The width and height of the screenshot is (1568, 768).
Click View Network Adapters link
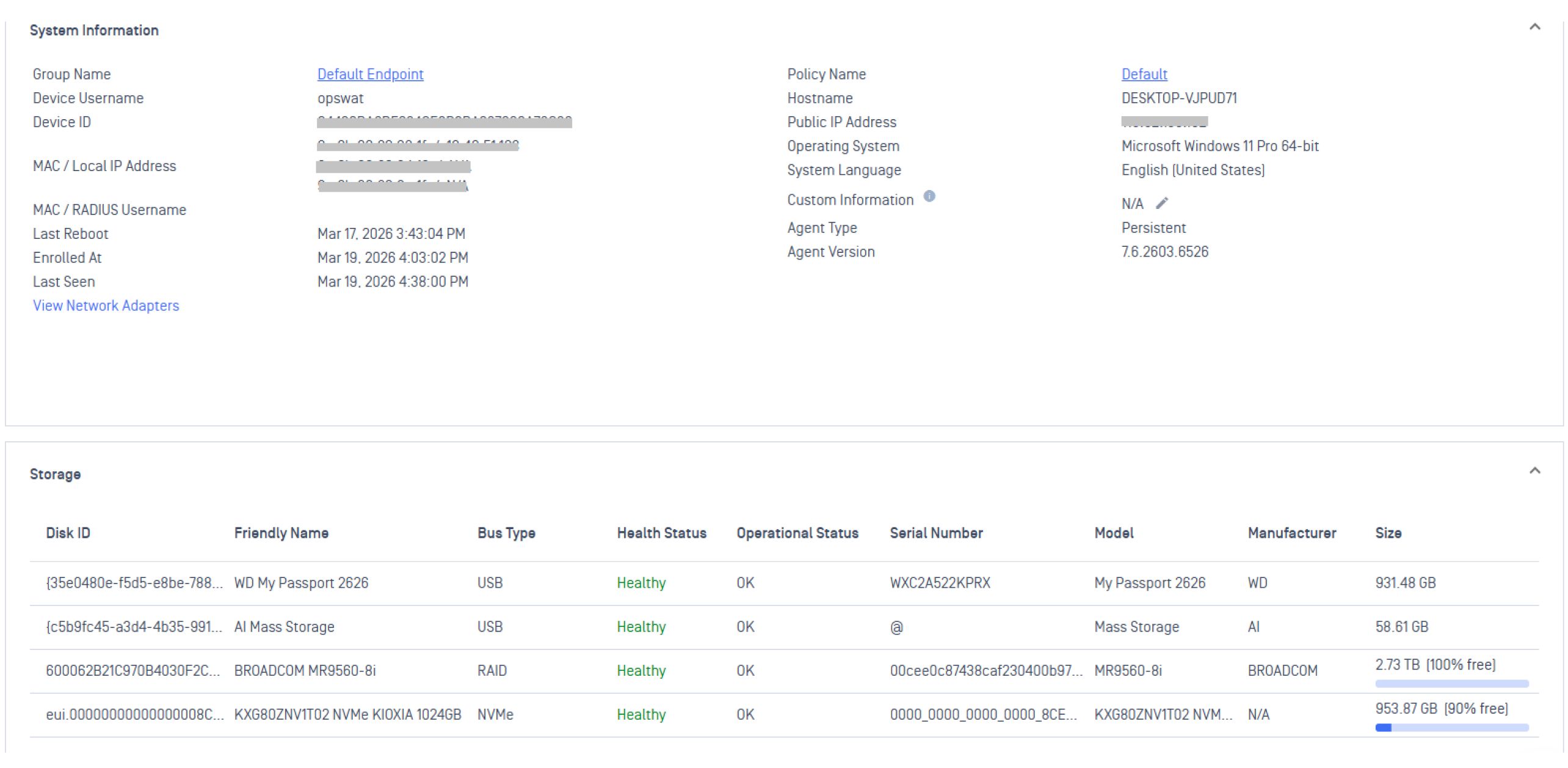point(106,305)
